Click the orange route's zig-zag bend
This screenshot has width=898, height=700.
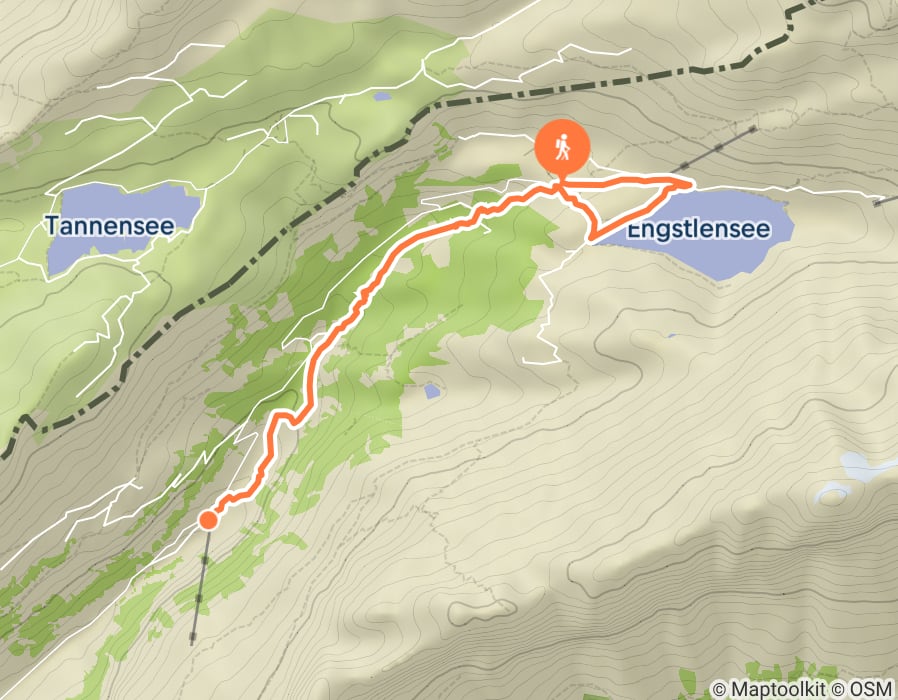click(x=285, y=416)
